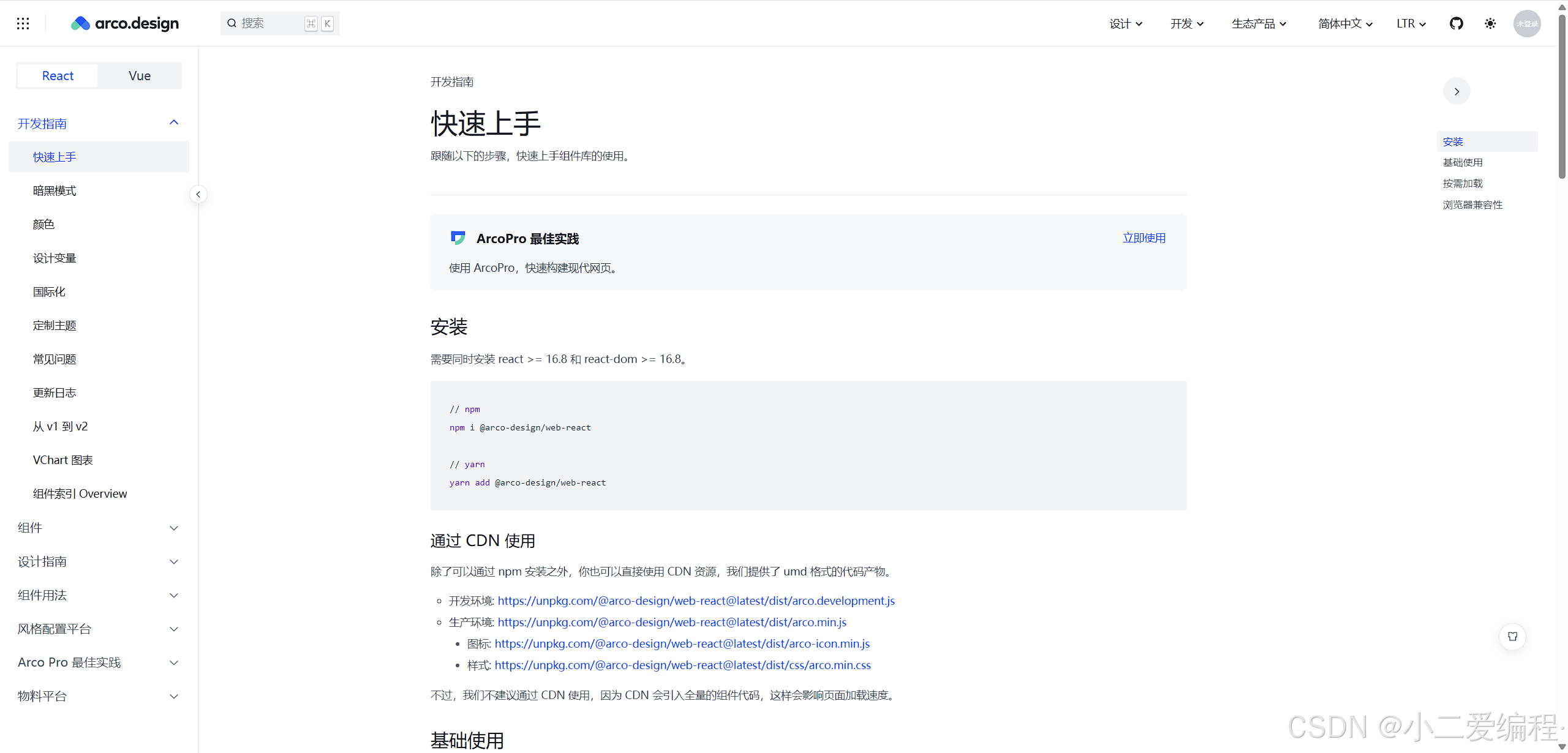The image size is (1568, 753).
Task: Switch to the React framework tab
Action: (58, 75)
